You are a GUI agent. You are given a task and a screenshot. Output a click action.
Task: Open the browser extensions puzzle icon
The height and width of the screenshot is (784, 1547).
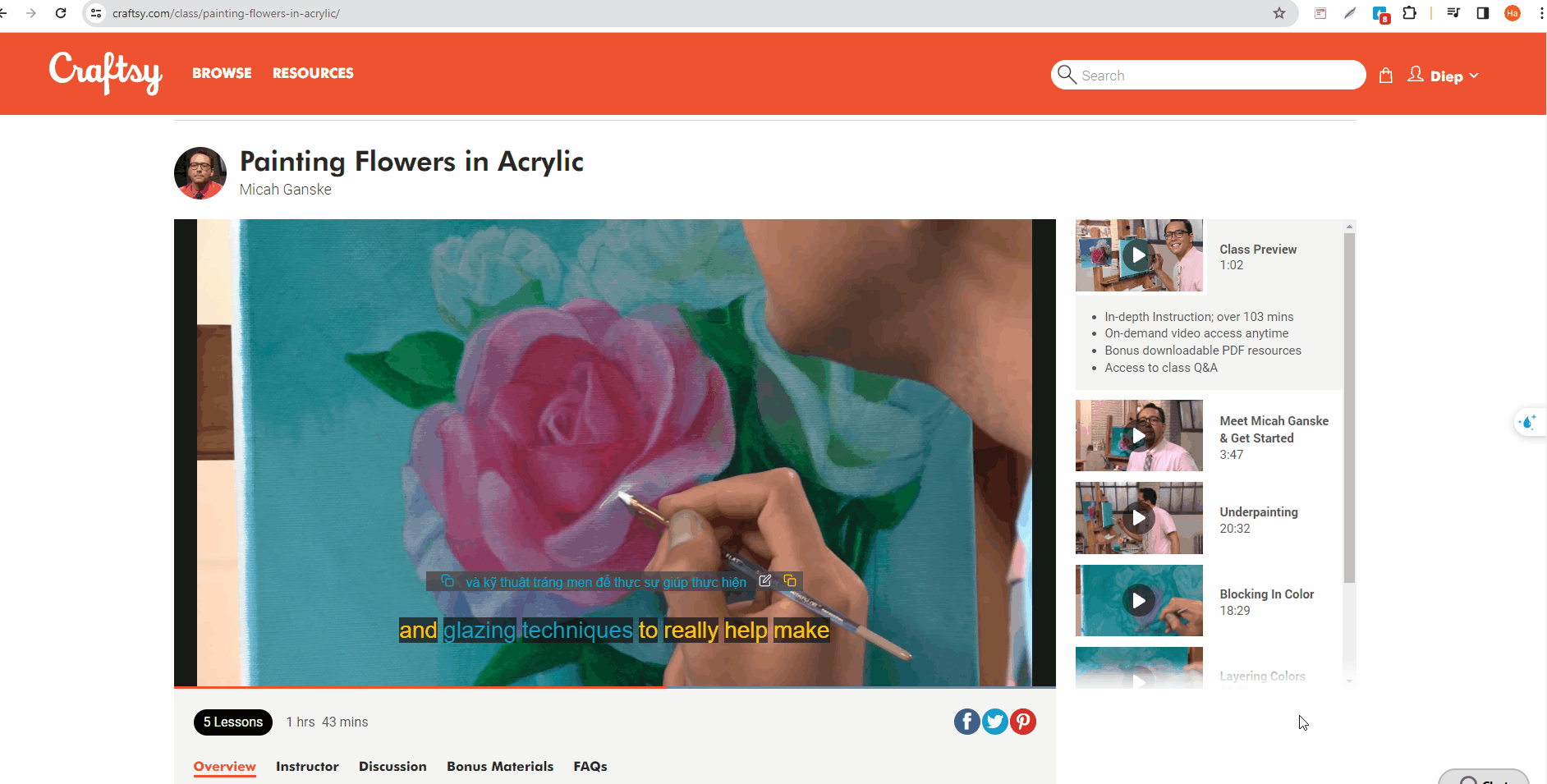tap(1410, 13)
